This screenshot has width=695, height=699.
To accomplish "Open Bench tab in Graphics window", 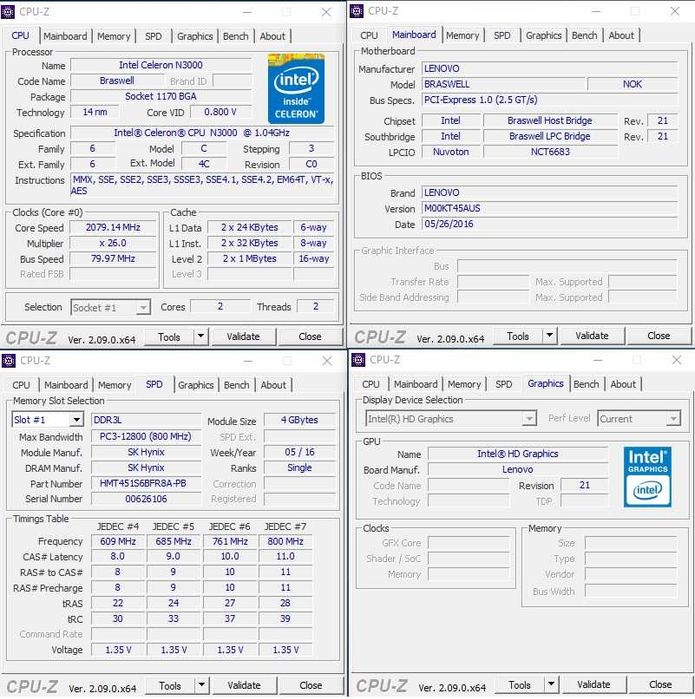I will pyautogui.click(x=586, y=384).
